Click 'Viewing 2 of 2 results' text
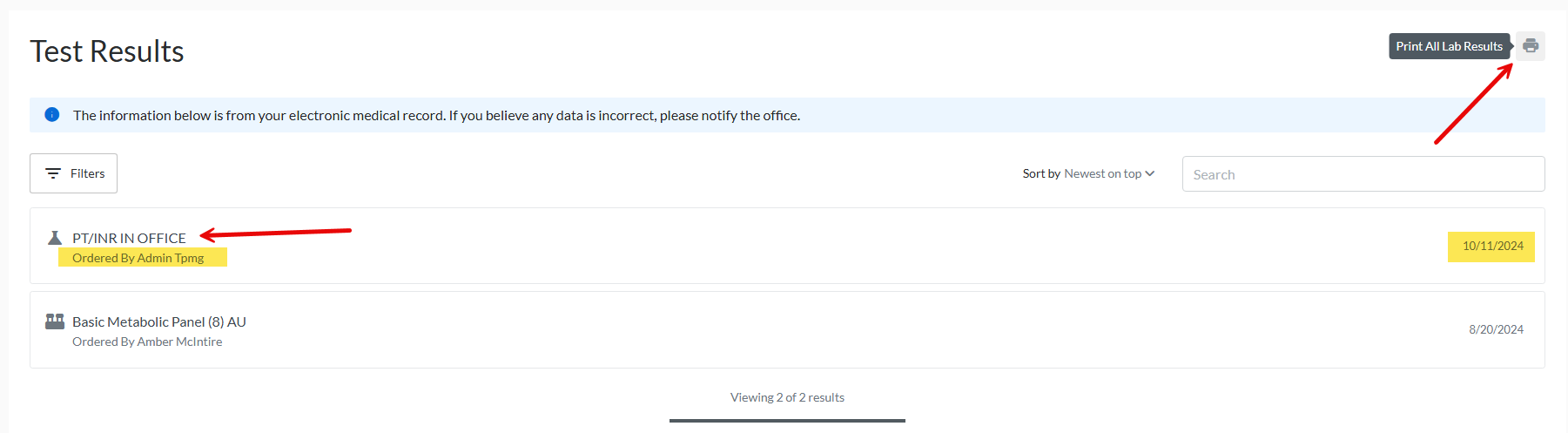The width and height of the screenshot is (1568, 433). click(x=787, y=397)
